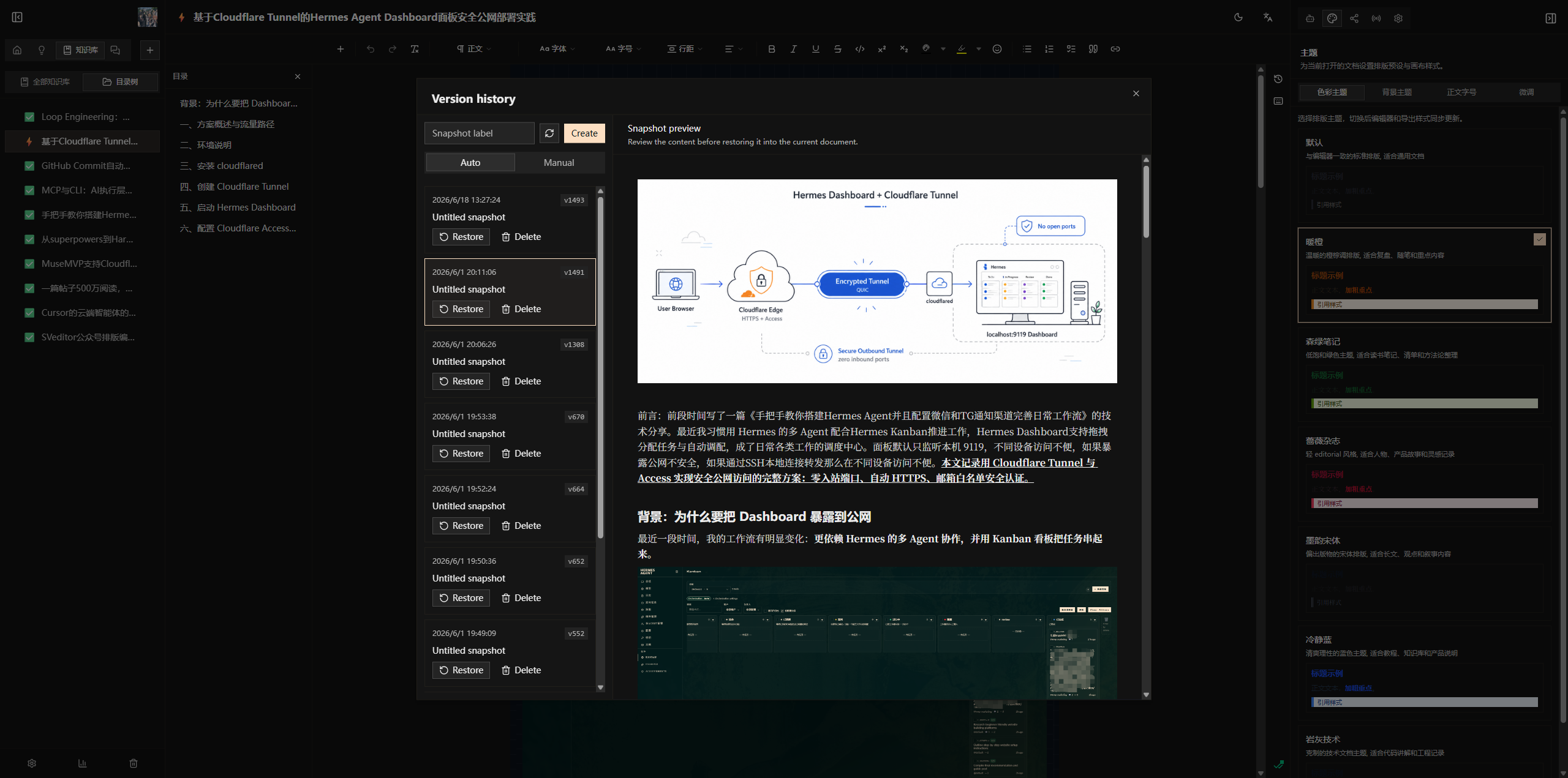Insert inline code format
1568x778 pixels.
click(x=860, y=49)
